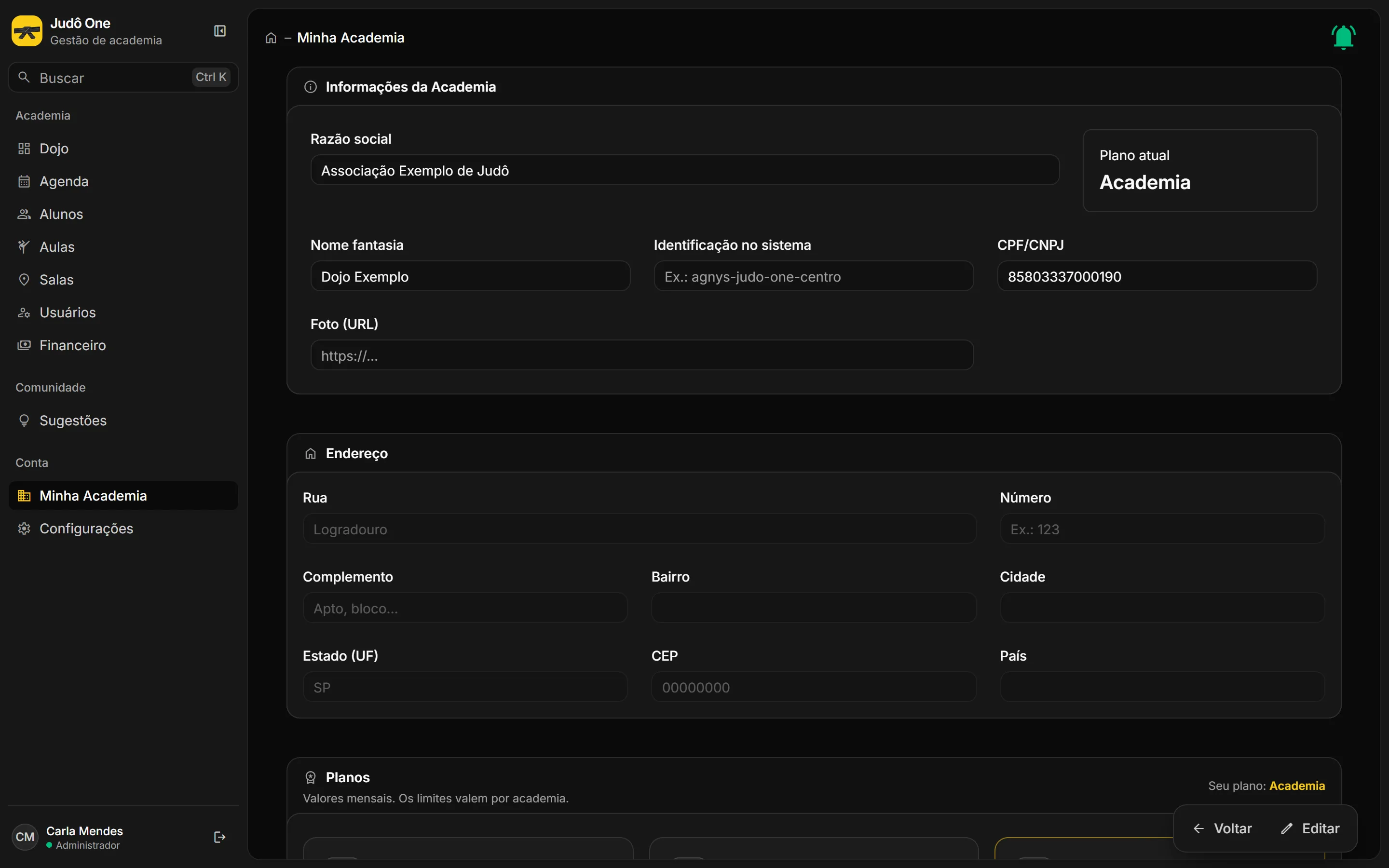The image size is (1389, 868).
Task: Open the green notifications bell
Action: pyautogui.click(x=1343, y=37)
